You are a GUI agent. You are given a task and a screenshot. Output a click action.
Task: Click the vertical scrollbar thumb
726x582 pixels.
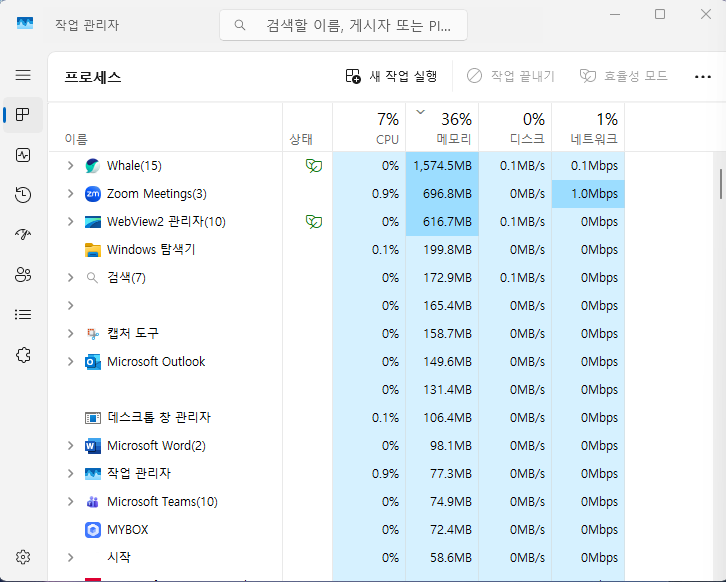[x=720, y=184]
